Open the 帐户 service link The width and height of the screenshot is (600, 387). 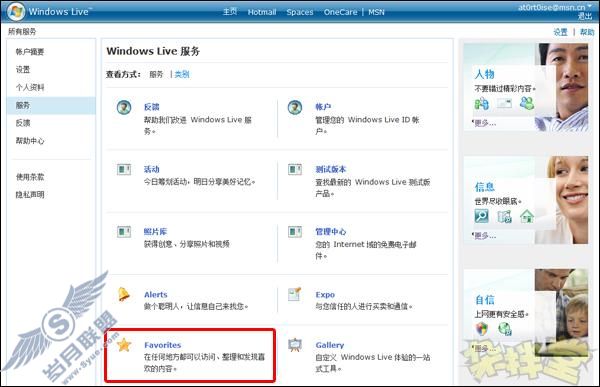point(323,107)
